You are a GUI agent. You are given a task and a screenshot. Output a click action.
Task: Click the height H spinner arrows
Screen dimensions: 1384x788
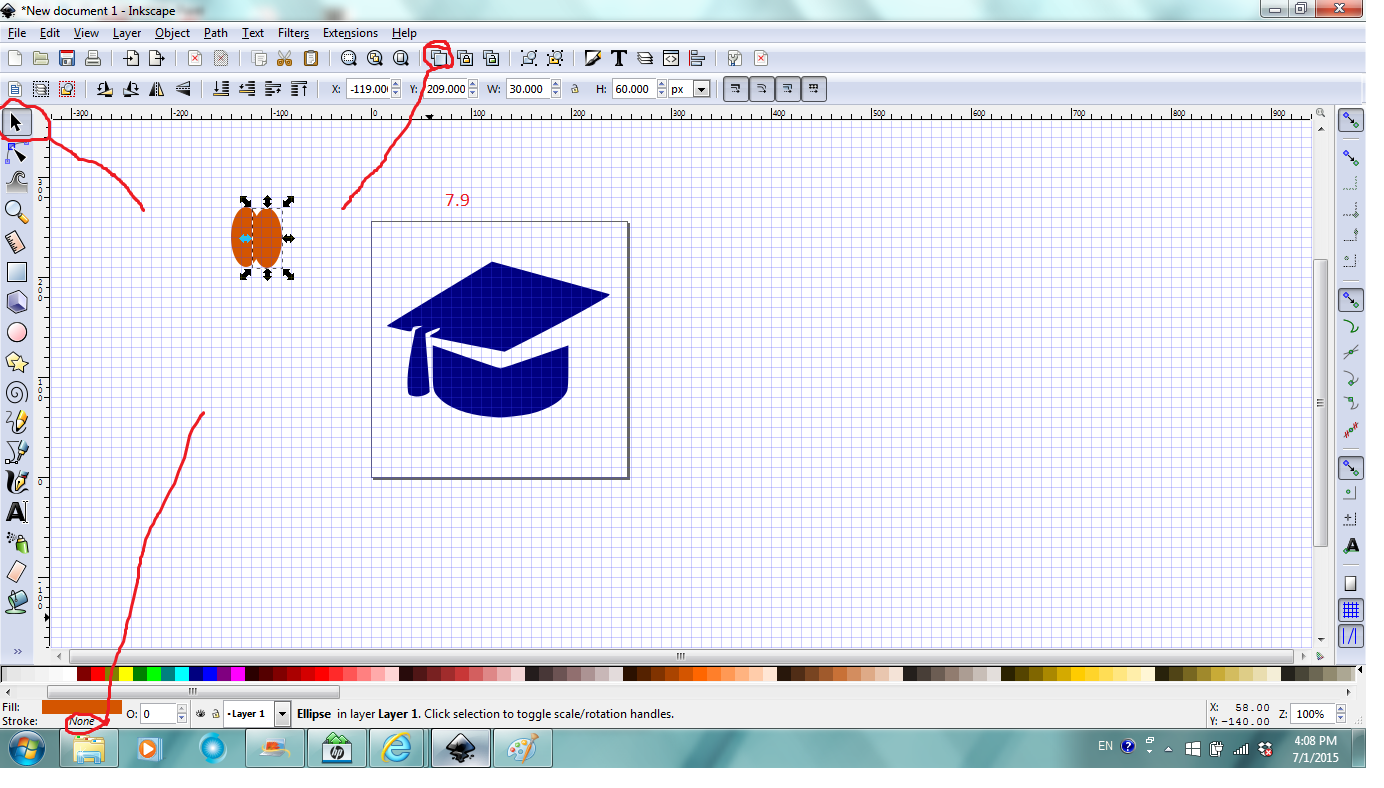point(662,89)
